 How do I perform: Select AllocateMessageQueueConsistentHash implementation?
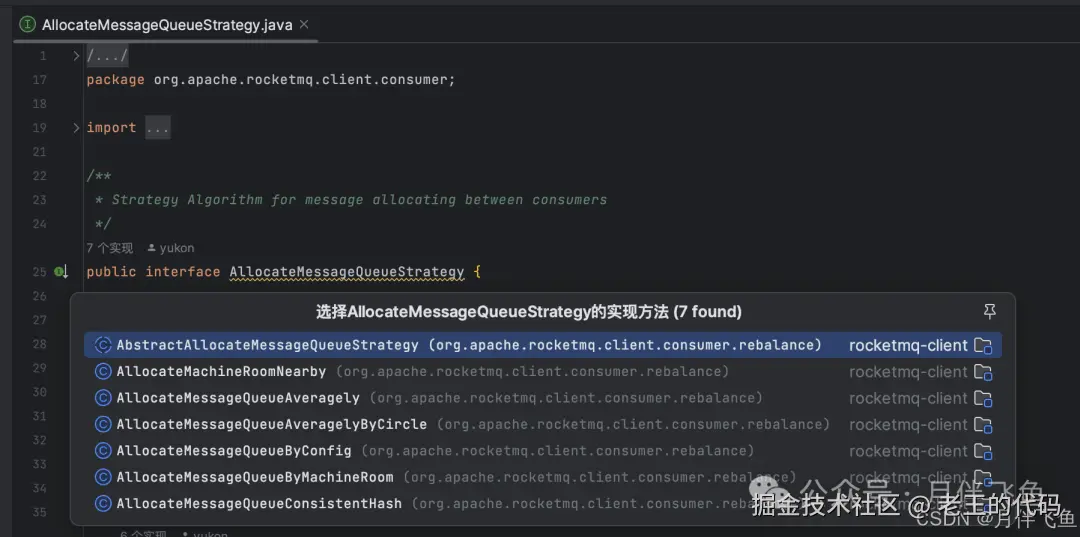coord(543,504)
